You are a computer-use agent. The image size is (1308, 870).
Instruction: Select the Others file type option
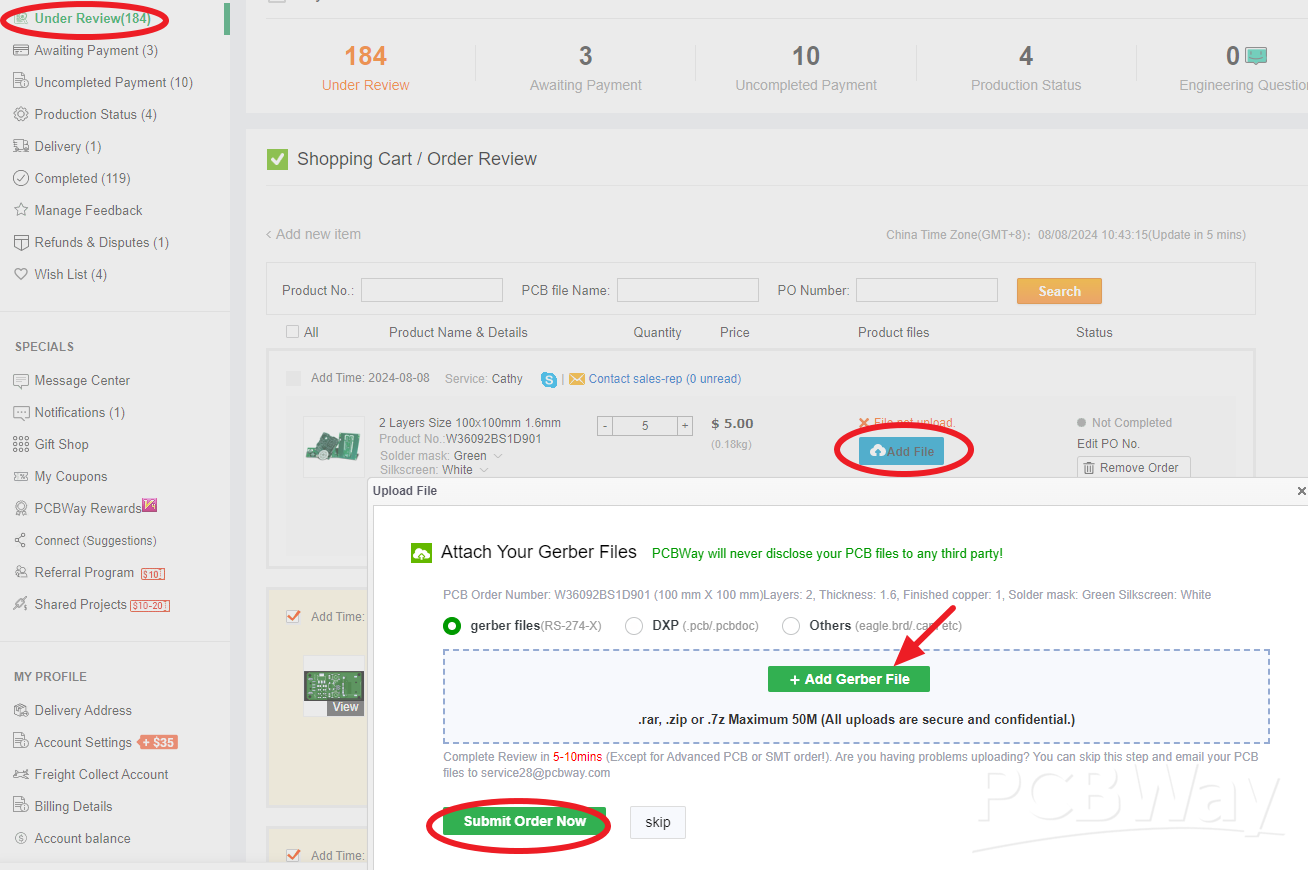tap(791, 626)
